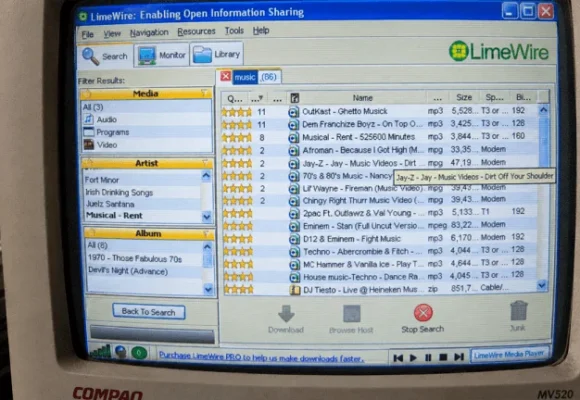
Task: Open the Navigation menu
Action: (149, 33)
